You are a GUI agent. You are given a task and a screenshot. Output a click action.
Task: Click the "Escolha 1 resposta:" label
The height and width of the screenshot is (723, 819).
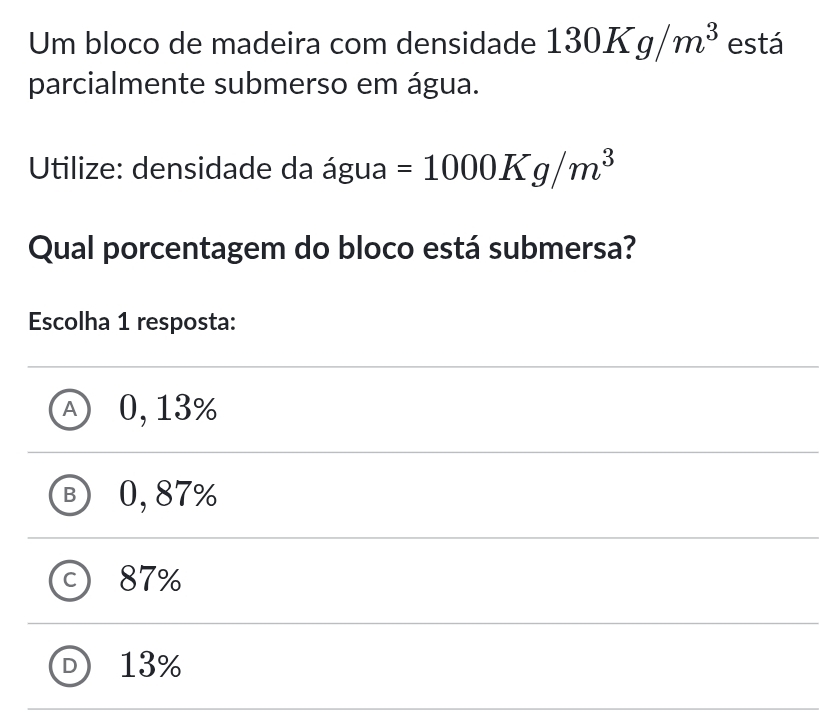coord(132,322)
